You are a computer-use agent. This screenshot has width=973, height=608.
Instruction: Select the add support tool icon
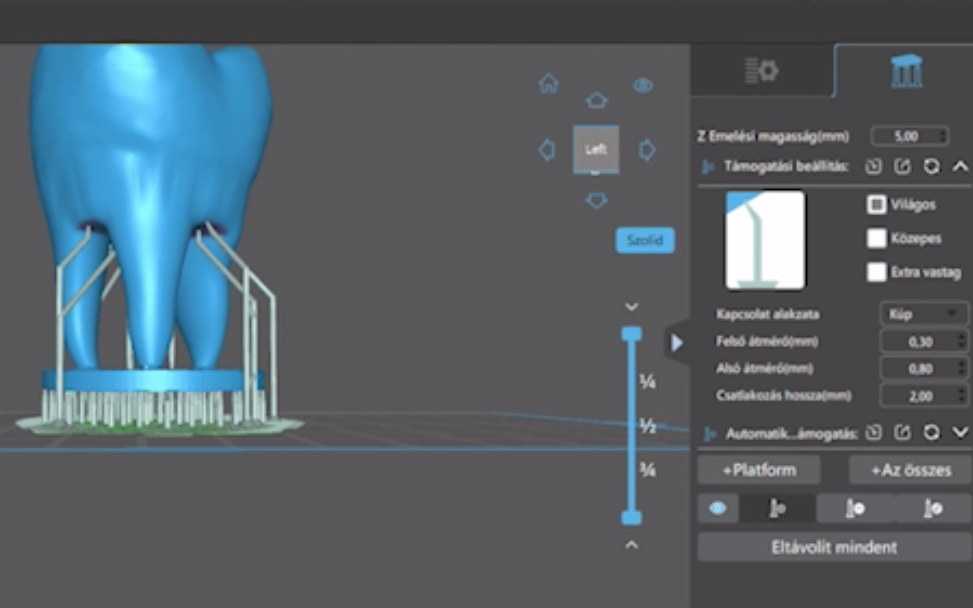pyautogui.click(x=777, y=509)
